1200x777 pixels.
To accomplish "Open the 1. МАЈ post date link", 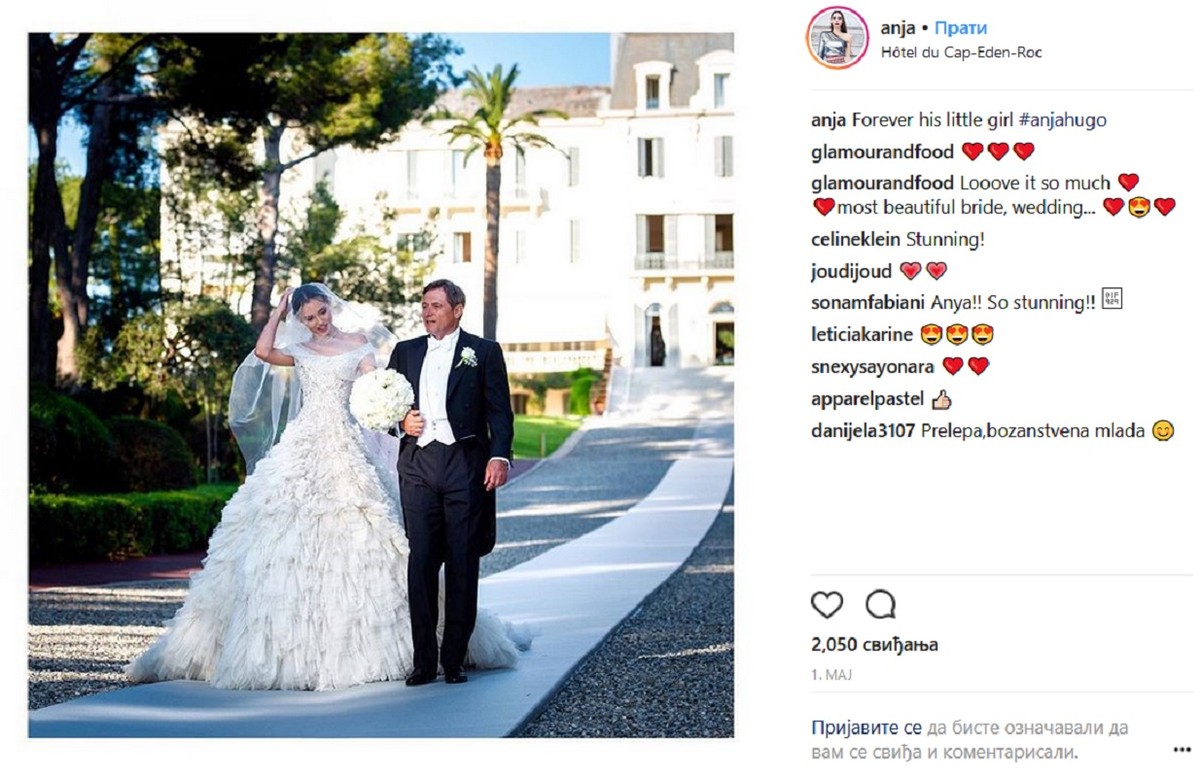I will click(830, 676).
